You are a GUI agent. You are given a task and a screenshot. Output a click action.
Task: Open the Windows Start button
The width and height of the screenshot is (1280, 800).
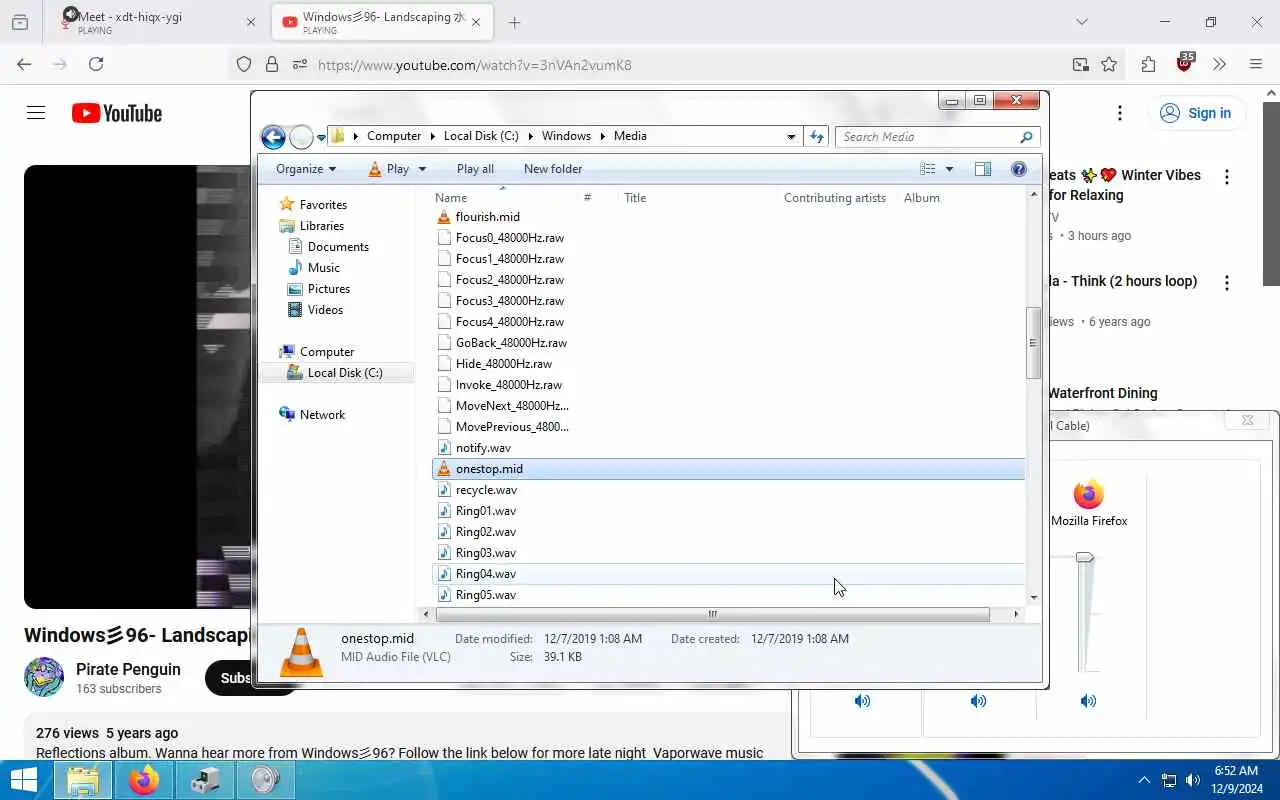tap(24, 780)
